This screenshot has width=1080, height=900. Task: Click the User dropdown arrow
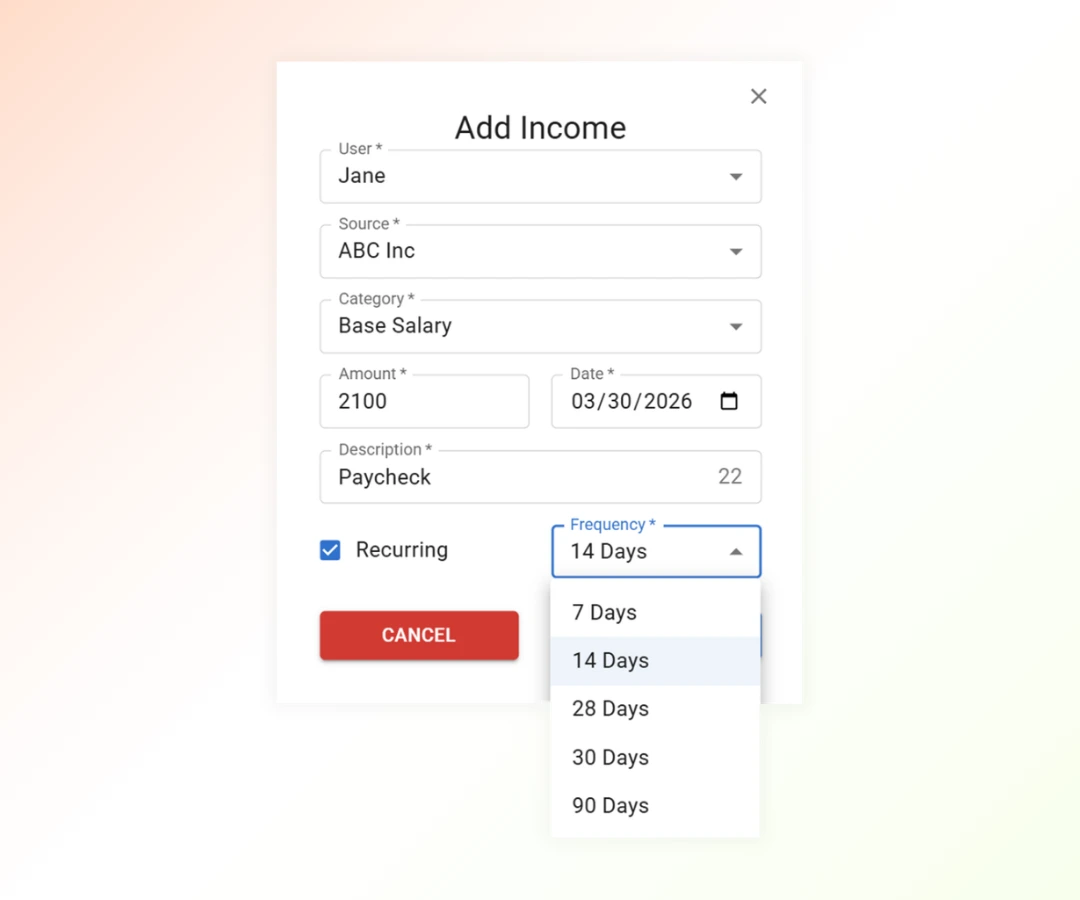pyautogui.click(x=736, y=177)
